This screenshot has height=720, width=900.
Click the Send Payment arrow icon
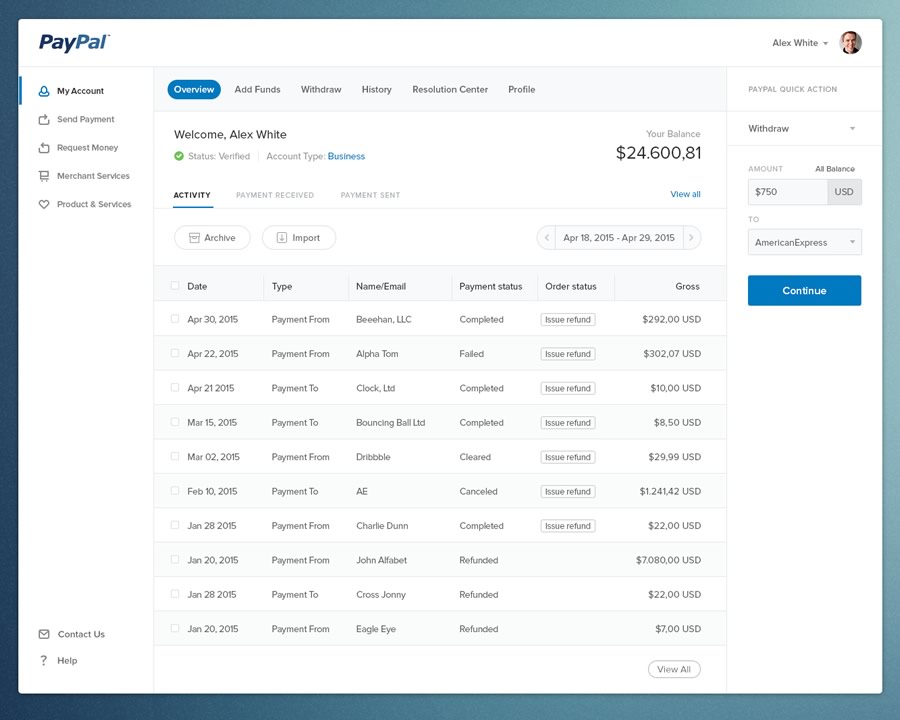point(44,119)
